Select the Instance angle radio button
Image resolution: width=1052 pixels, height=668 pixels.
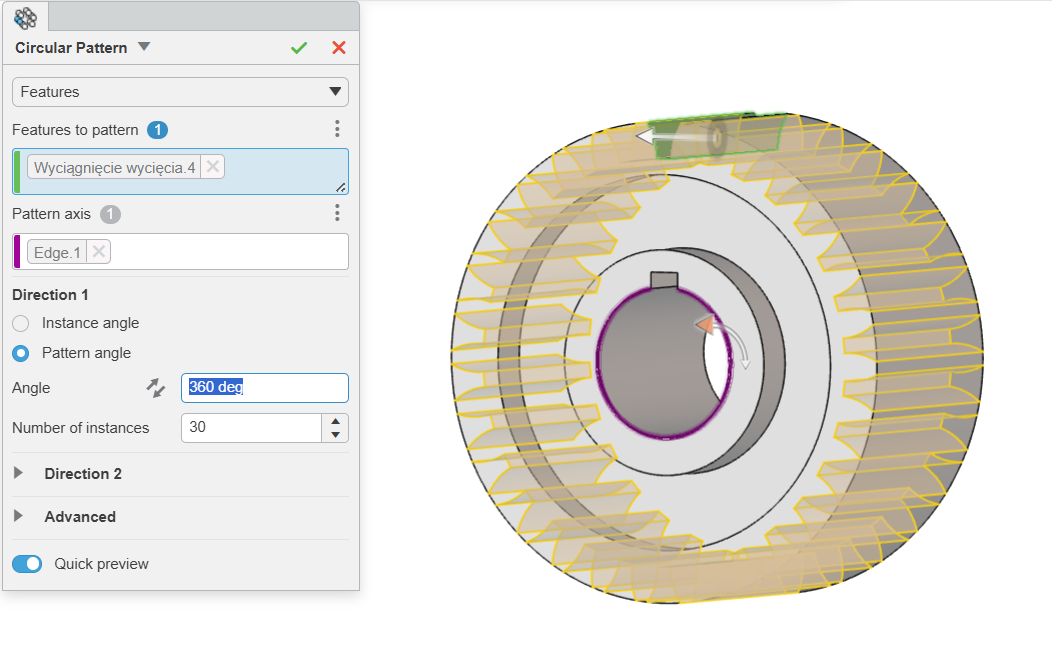pos(21,323)
